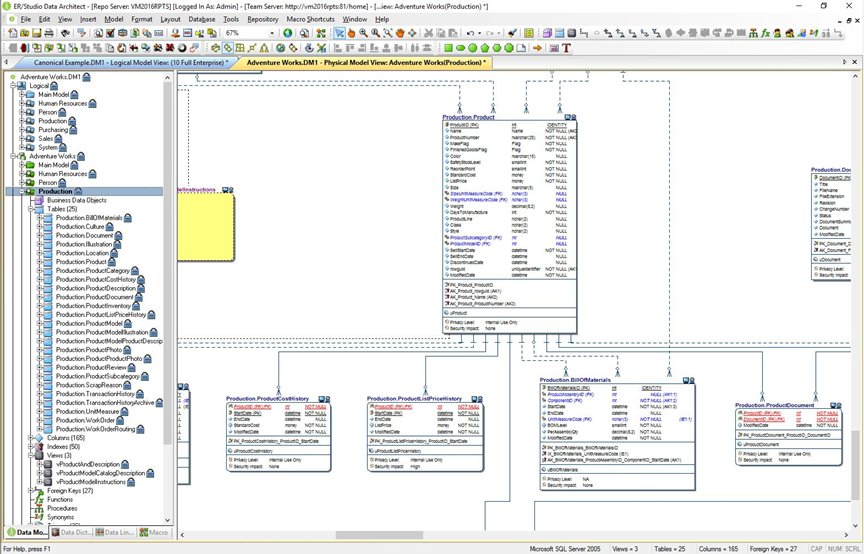Click the yellow ProductModelInstructions entity box
This screenshot has width=864, height=554.
coord(206,226)
